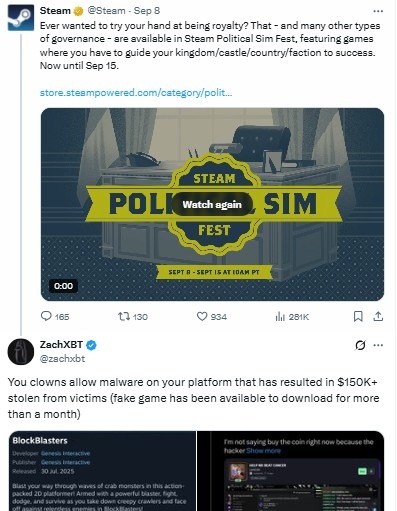This screenshot has width=397, height=511.
Task: Expand the quoted post with Show more
Action: tap(263, 451)
